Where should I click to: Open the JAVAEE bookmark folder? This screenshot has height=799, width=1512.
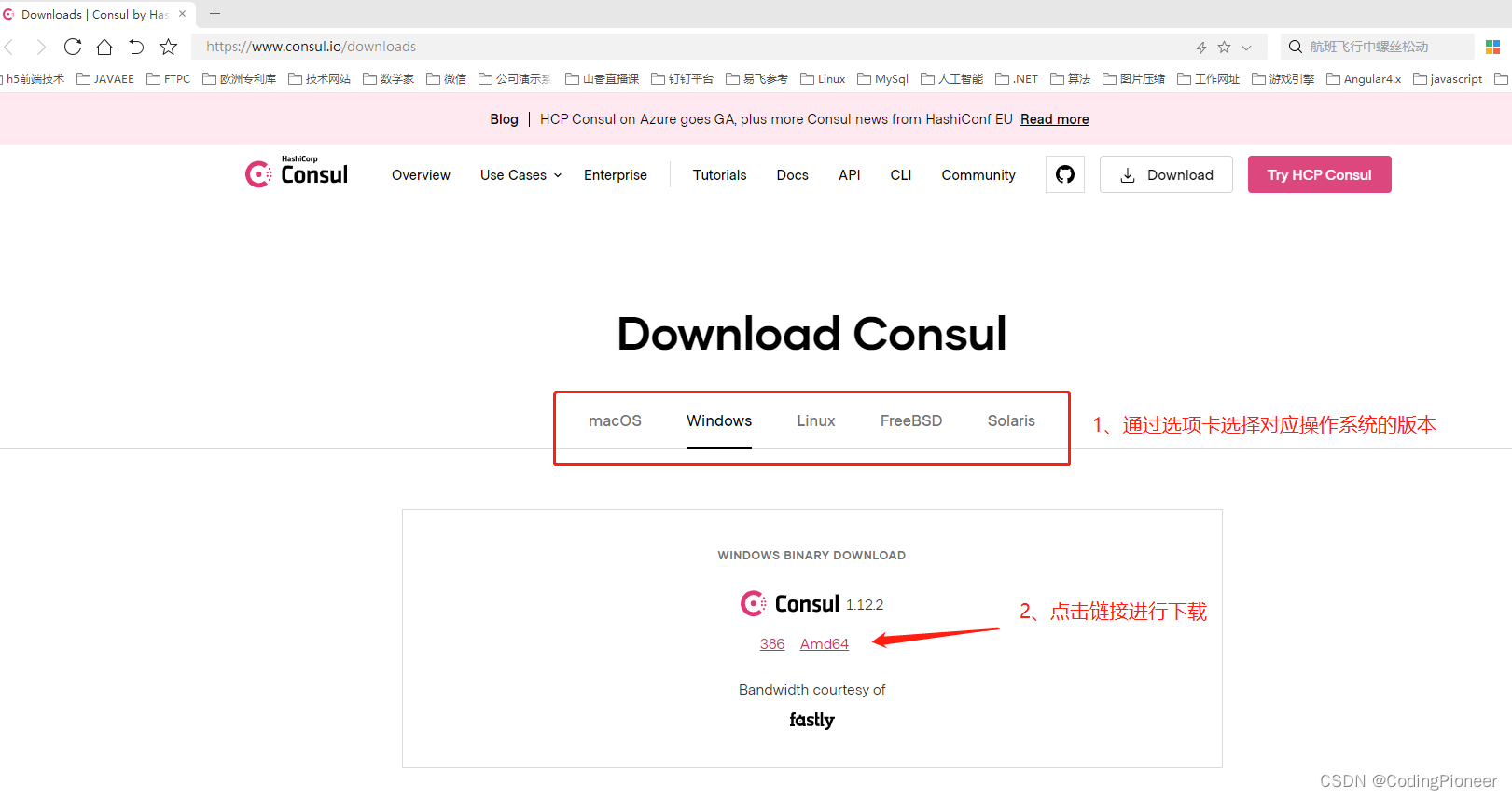click(x=105, y=79)
